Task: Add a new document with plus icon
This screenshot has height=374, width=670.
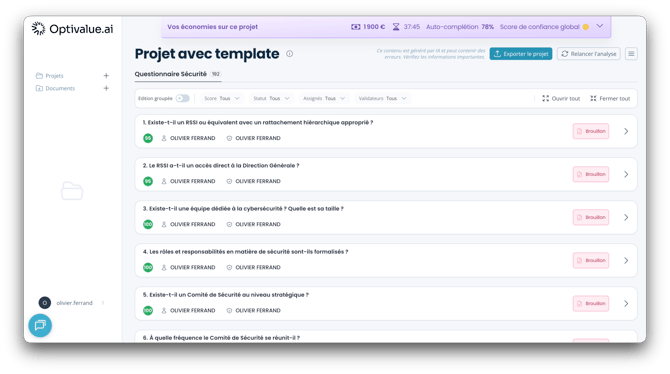Action: [106, 88]
